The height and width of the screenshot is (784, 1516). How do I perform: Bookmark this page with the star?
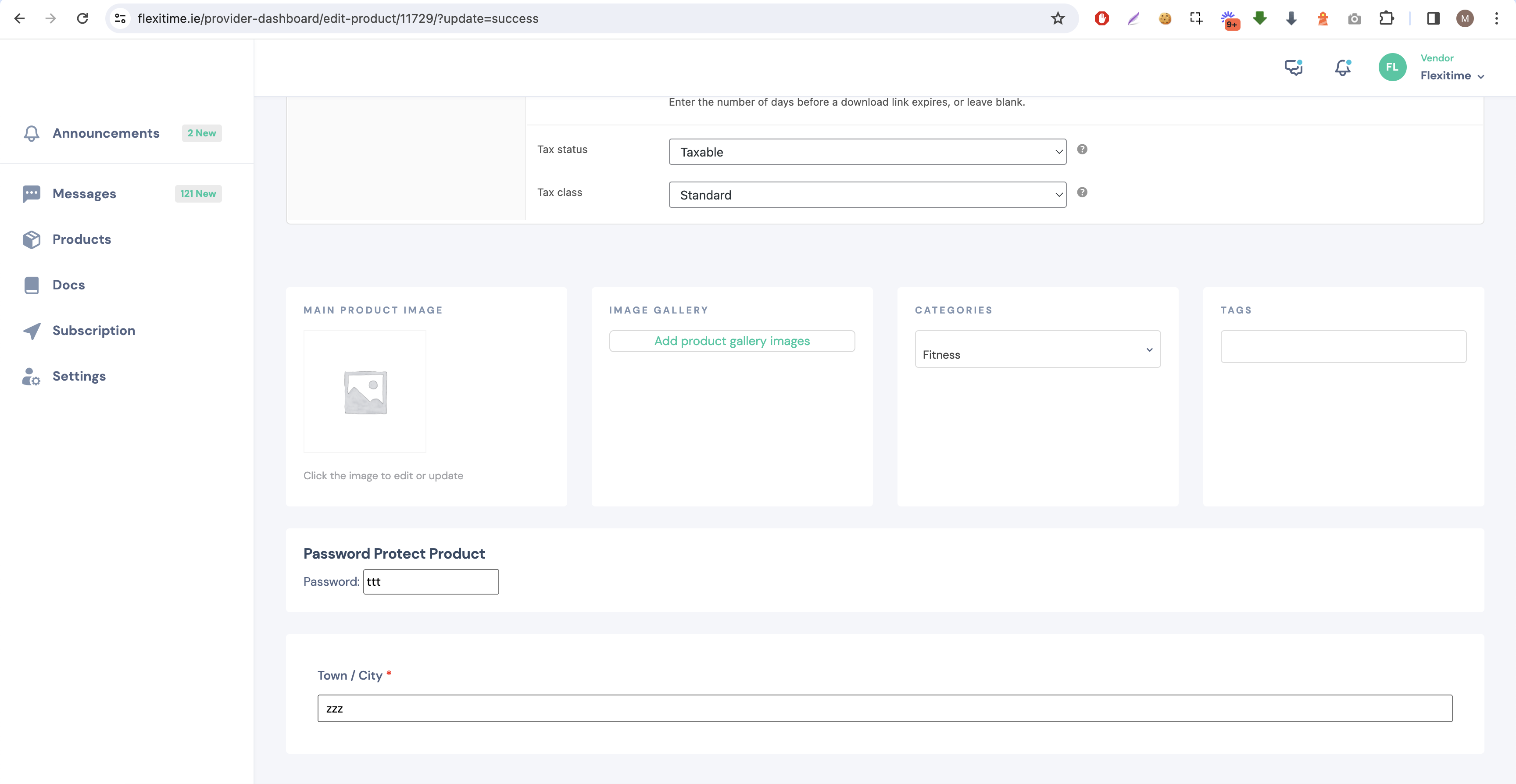[1058, 18]
